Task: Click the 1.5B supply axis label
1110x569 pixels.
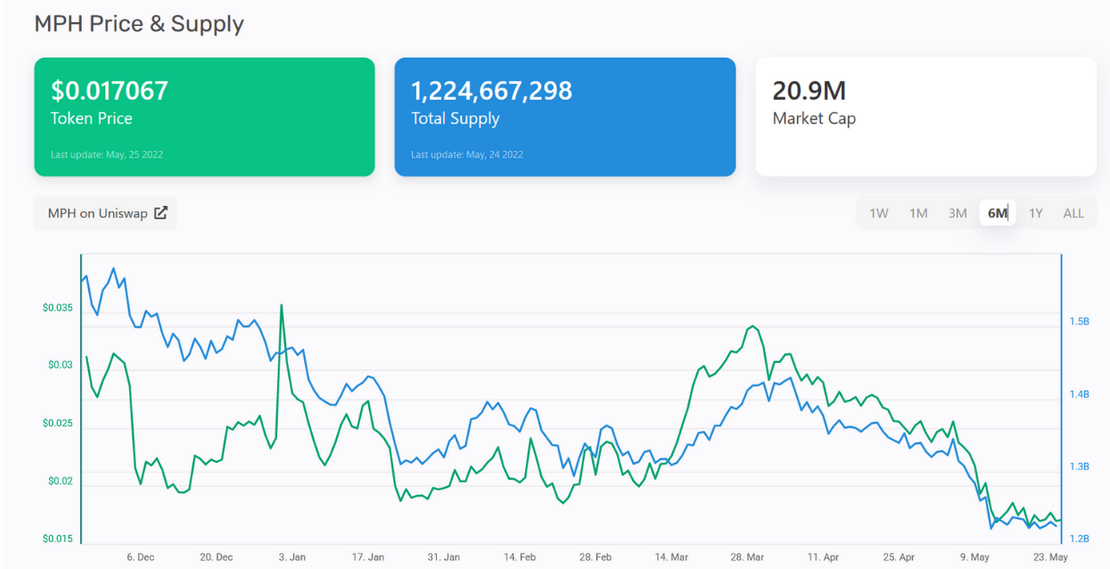Action: [x=1078, y=321]
